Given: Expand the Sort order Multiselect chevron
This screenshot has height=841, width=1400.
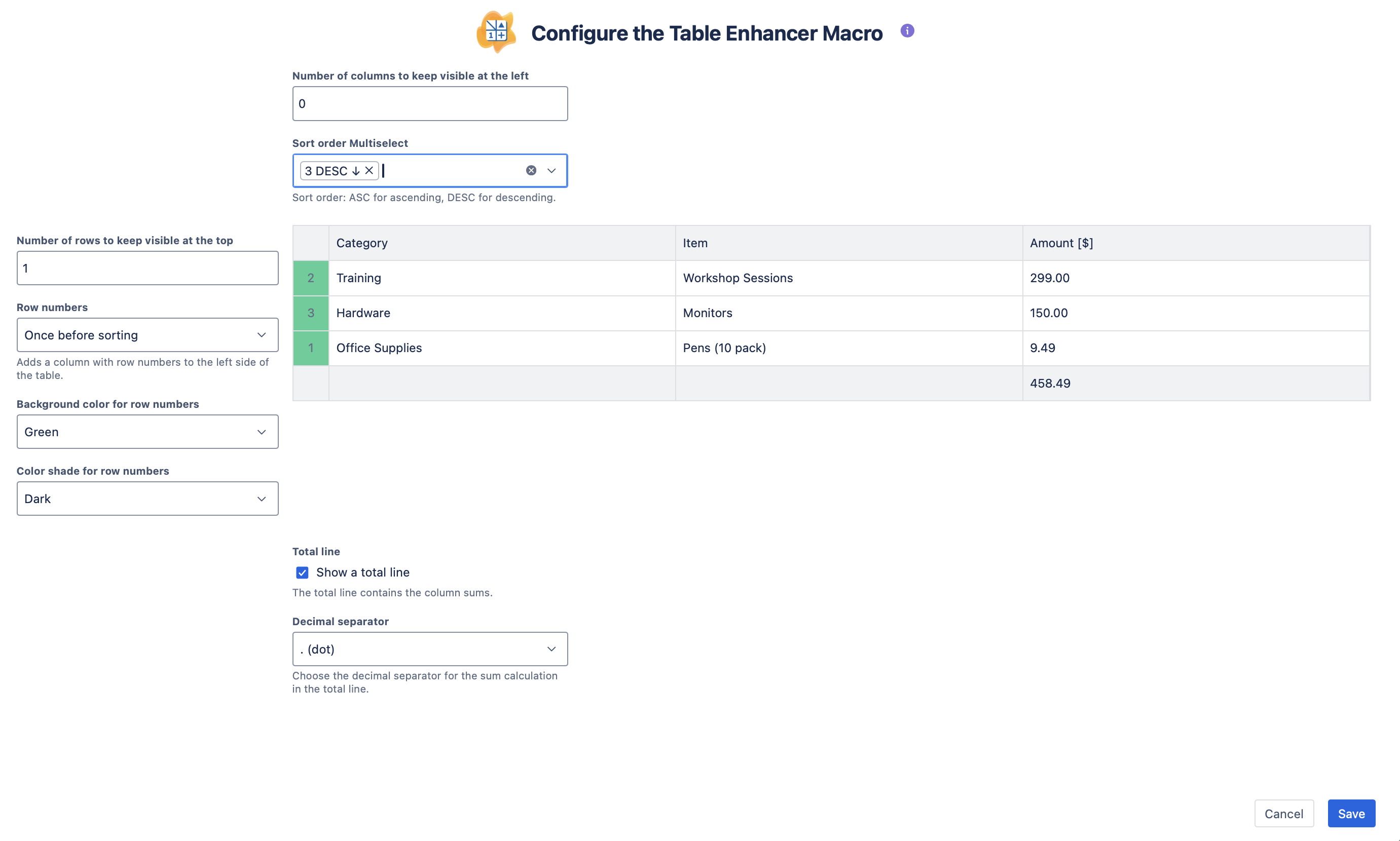Looking at the screenshot, I should coord(551,171).
